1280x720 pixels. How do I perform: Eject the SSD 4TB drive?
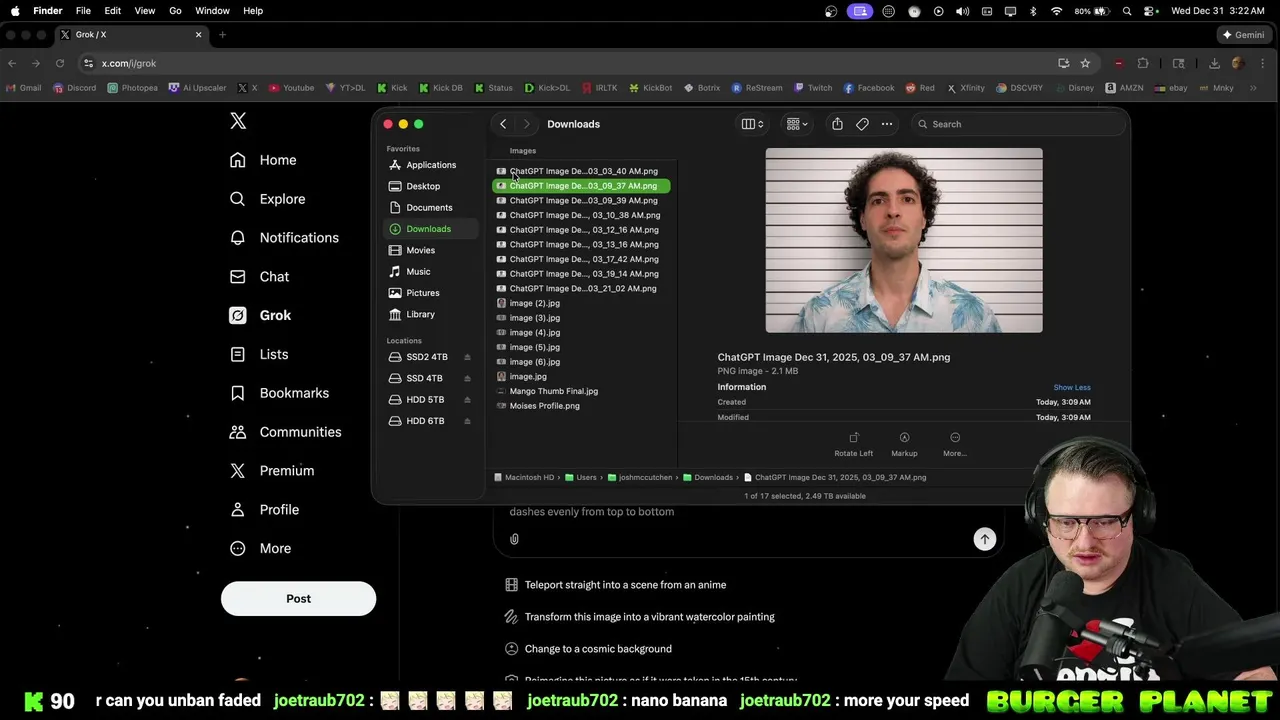[467, 378]
